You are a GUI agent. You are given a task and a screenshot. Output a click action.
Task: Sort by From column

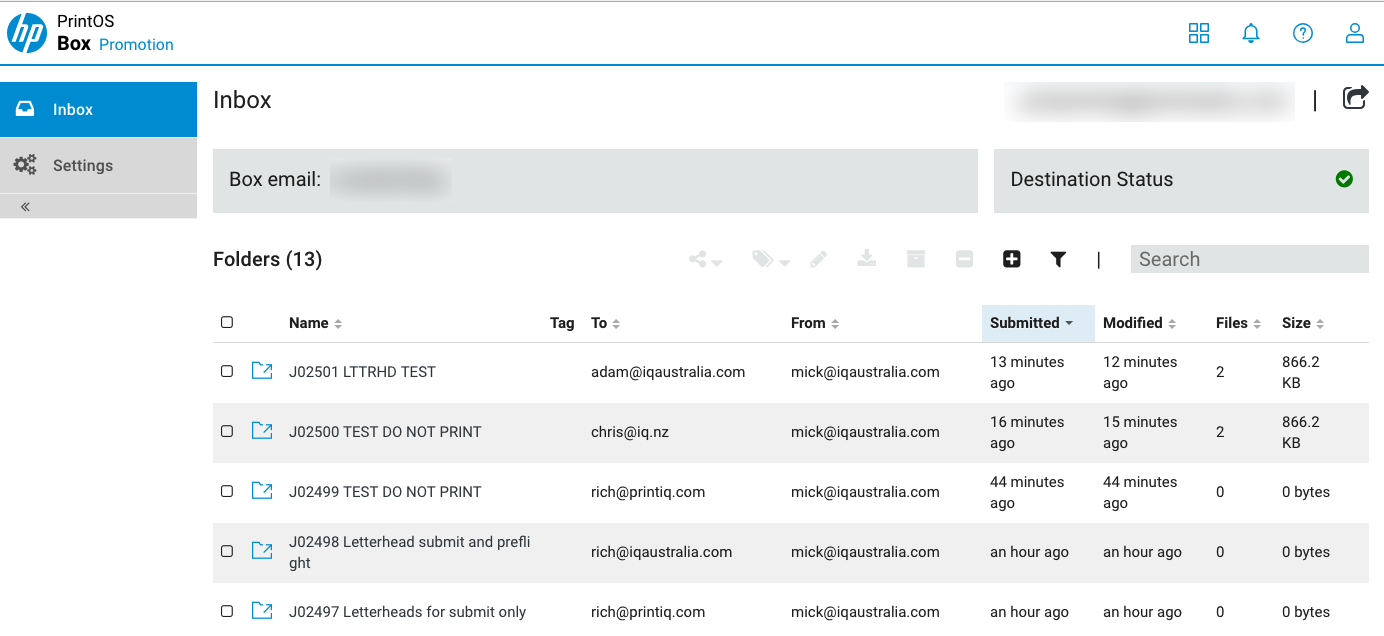(x=815, y=323)
